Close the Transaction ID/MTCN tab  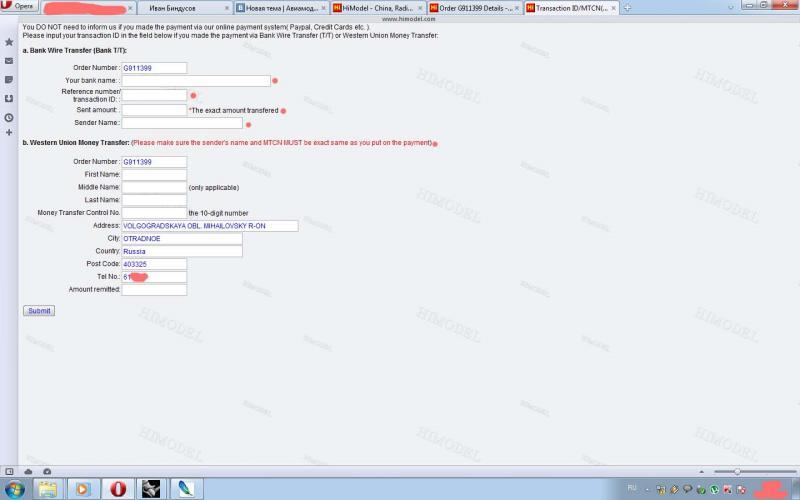point(615,7)
